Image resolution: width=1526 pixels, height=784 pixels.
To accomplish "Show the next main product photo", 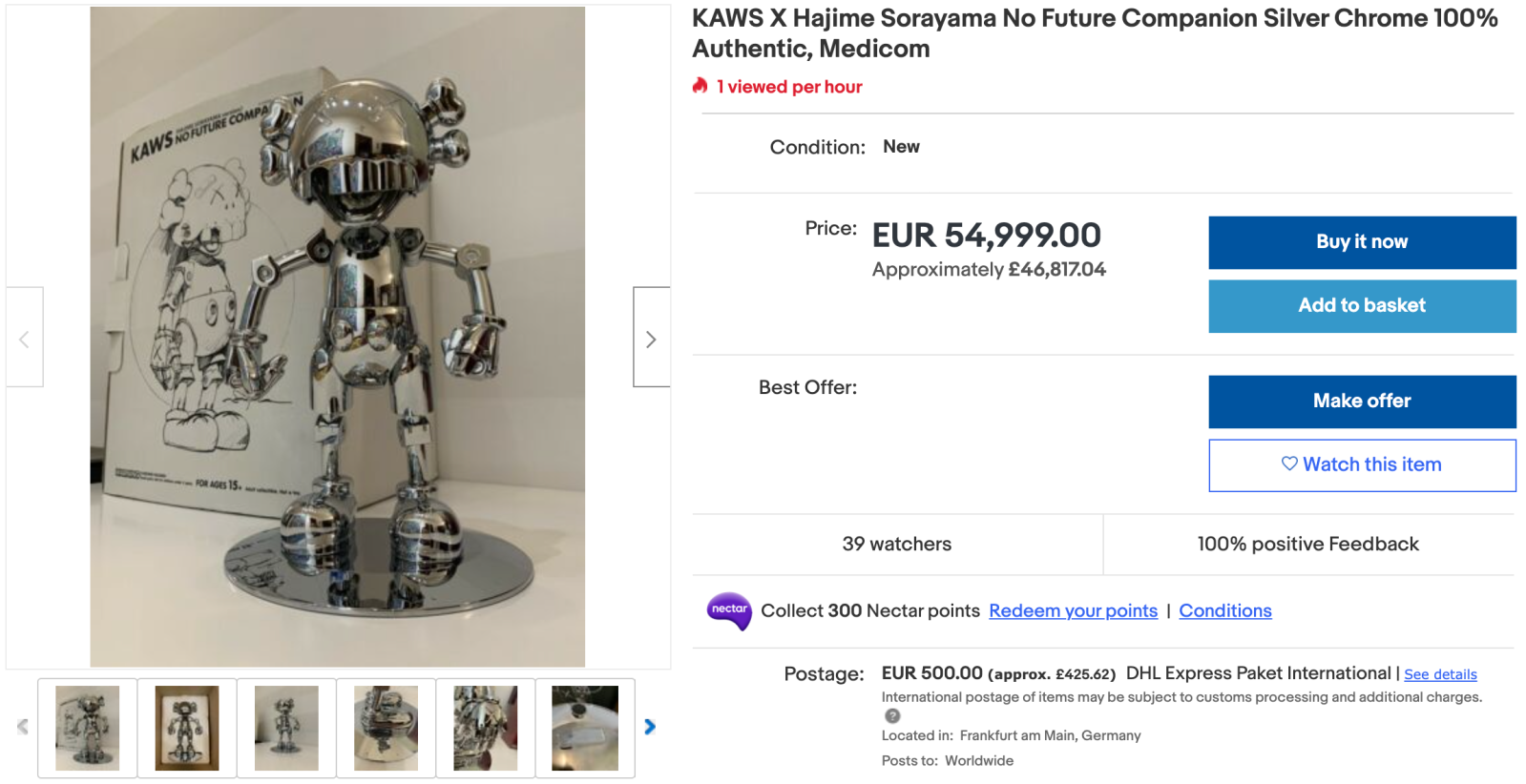I will tap(651, 339).
